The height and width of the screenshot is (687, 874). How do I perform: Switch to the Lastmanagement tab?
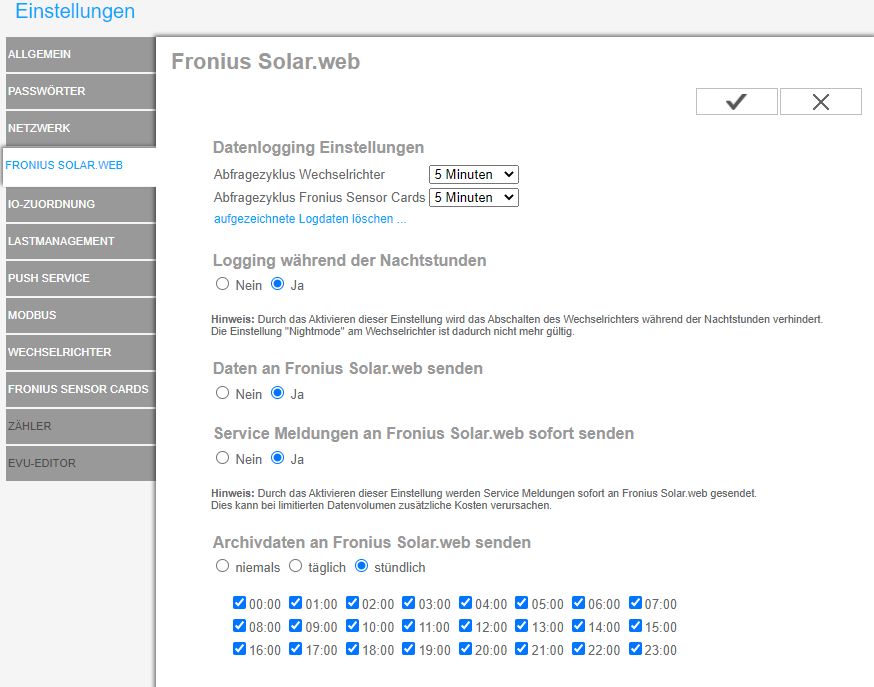coord(80,241)
